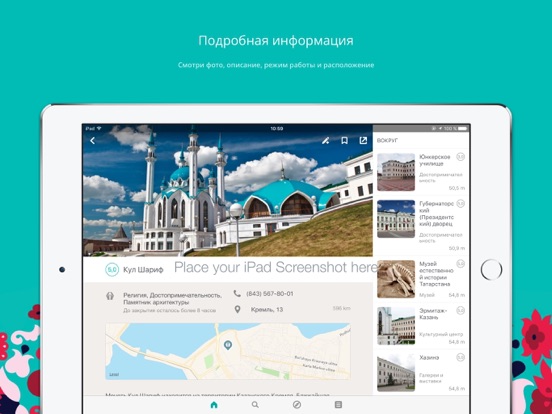Viewport: 552px width, 414px height.
Task: Open the search tab icon
Action: tap(255, 405)
